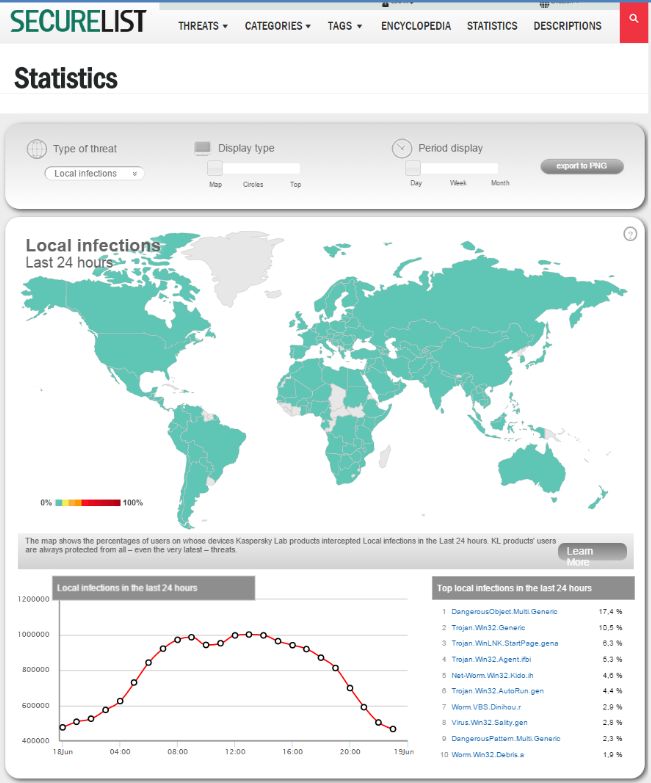651x783 pixels.
Task: Click the Local infections in the last 24 hours header
Action: (154, 588)
